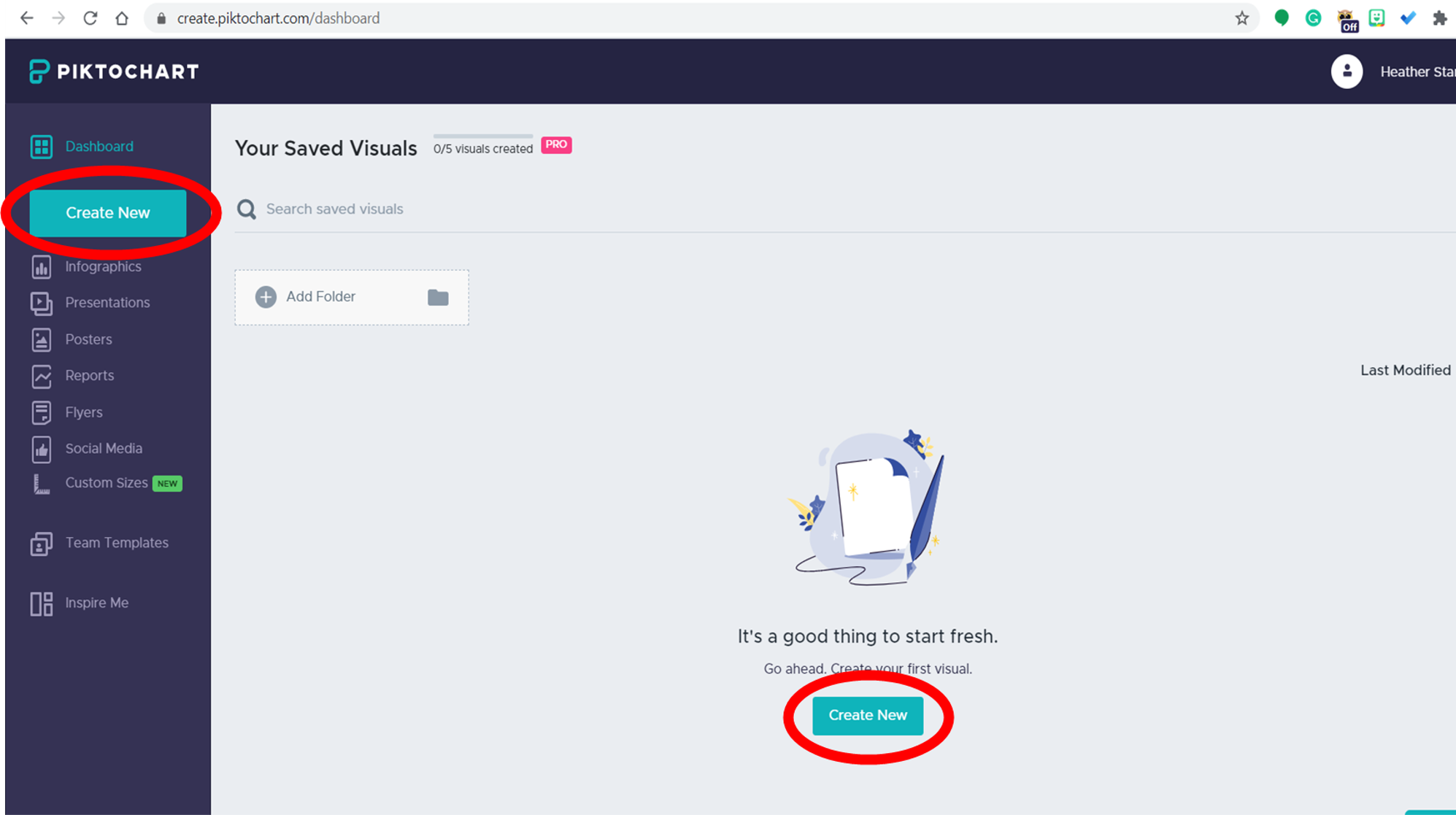The height and width of the screenshot is (815, 1456).
Task: Bookmark this page with star icon
Action: pyautogui.click(x=1241, y=18)
